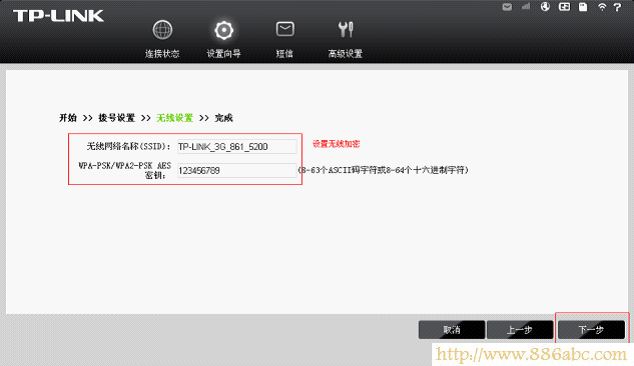Click the 无线网络名称(SSID) label
The image size is (634, 366).
pos(129,146)
